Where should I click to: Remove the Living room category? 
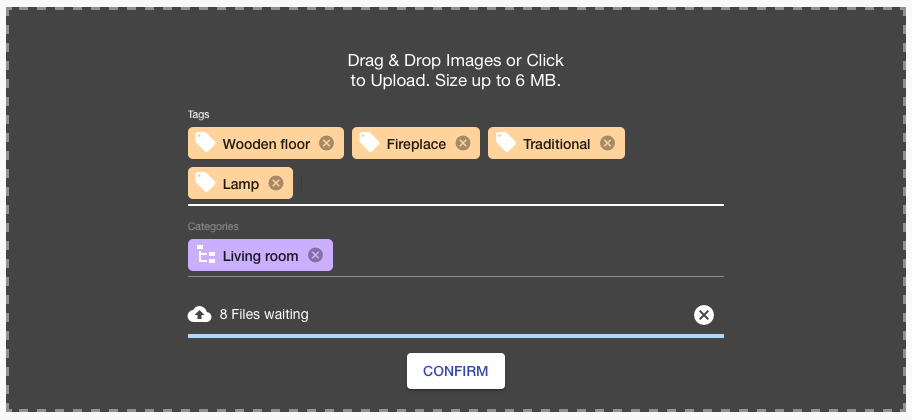click(x=315, y=255)
